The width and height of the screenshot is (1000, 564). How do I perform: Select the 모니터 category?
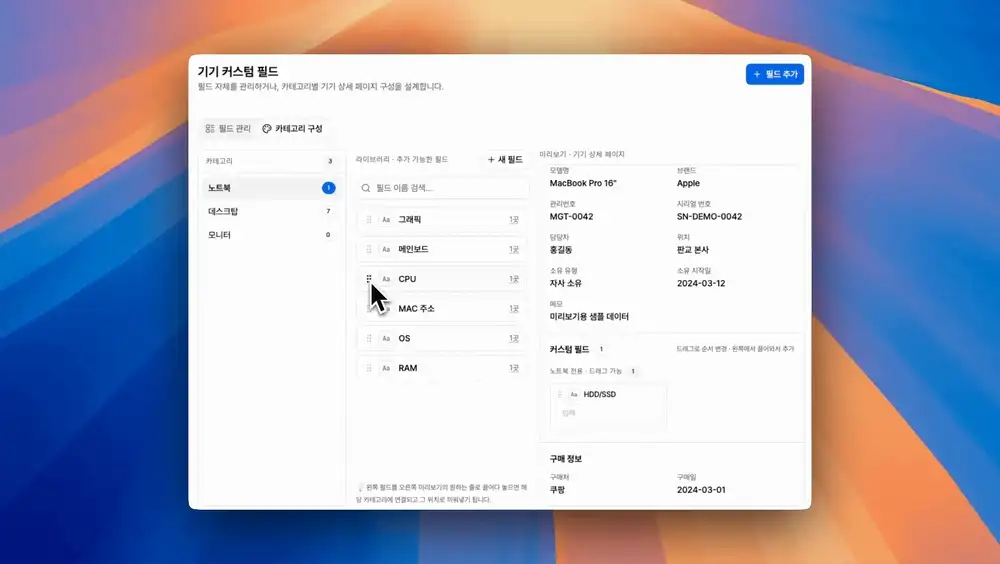pos(270,235)
